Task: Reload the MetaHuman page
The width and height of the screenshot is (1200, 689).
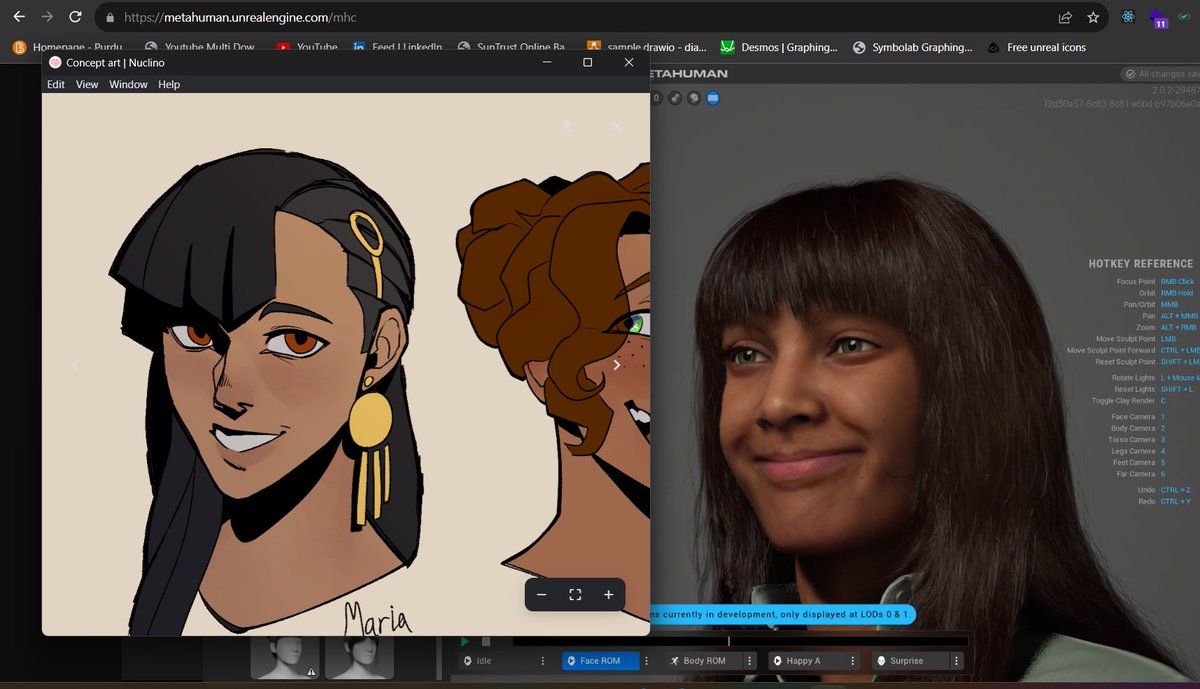Action: (75, 18)
